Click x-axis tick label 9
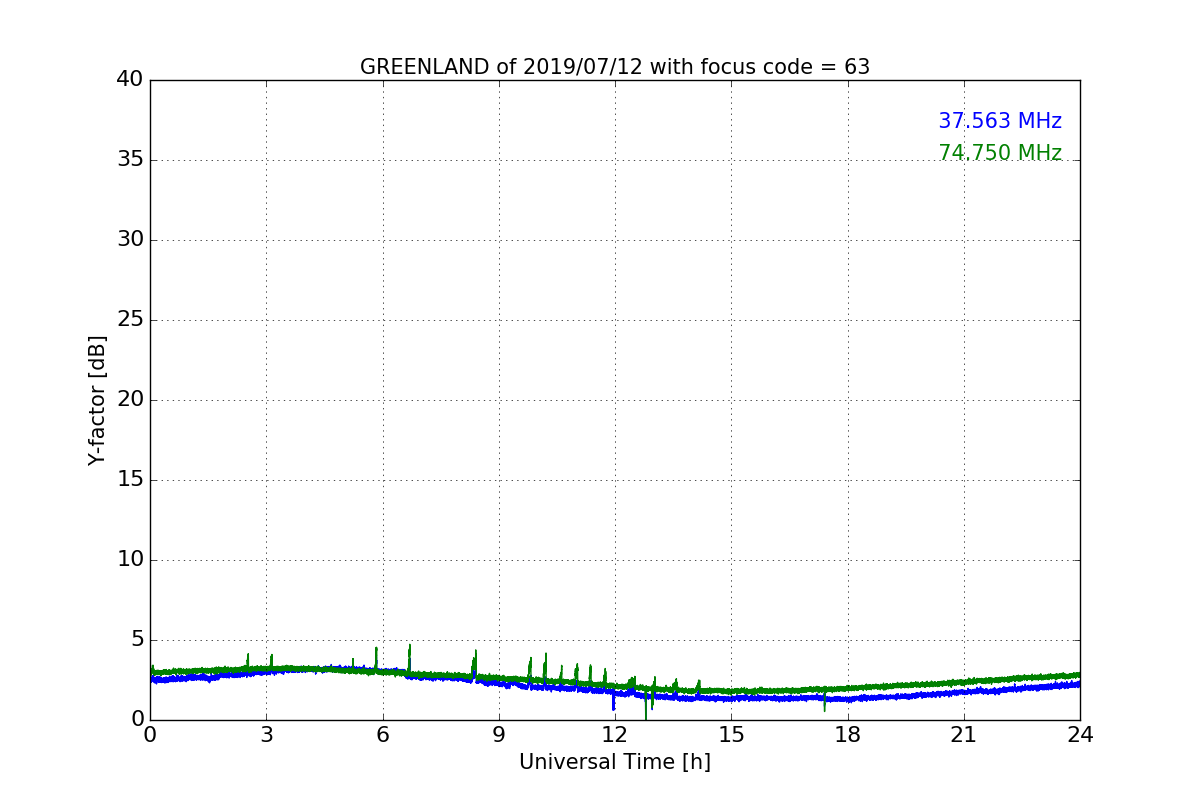This screenshot has height=800, width=1200. [499, 735]
